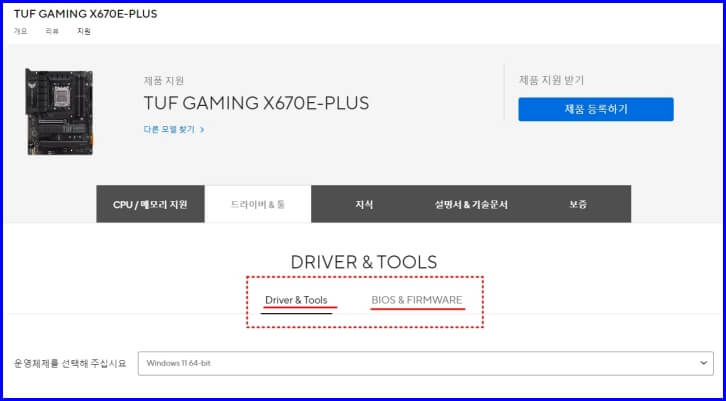Click the TUF GAMING X670E-PLUS motherboard thumbnail
This screenshot has width=726, height=401.
[x=59, y=112]
